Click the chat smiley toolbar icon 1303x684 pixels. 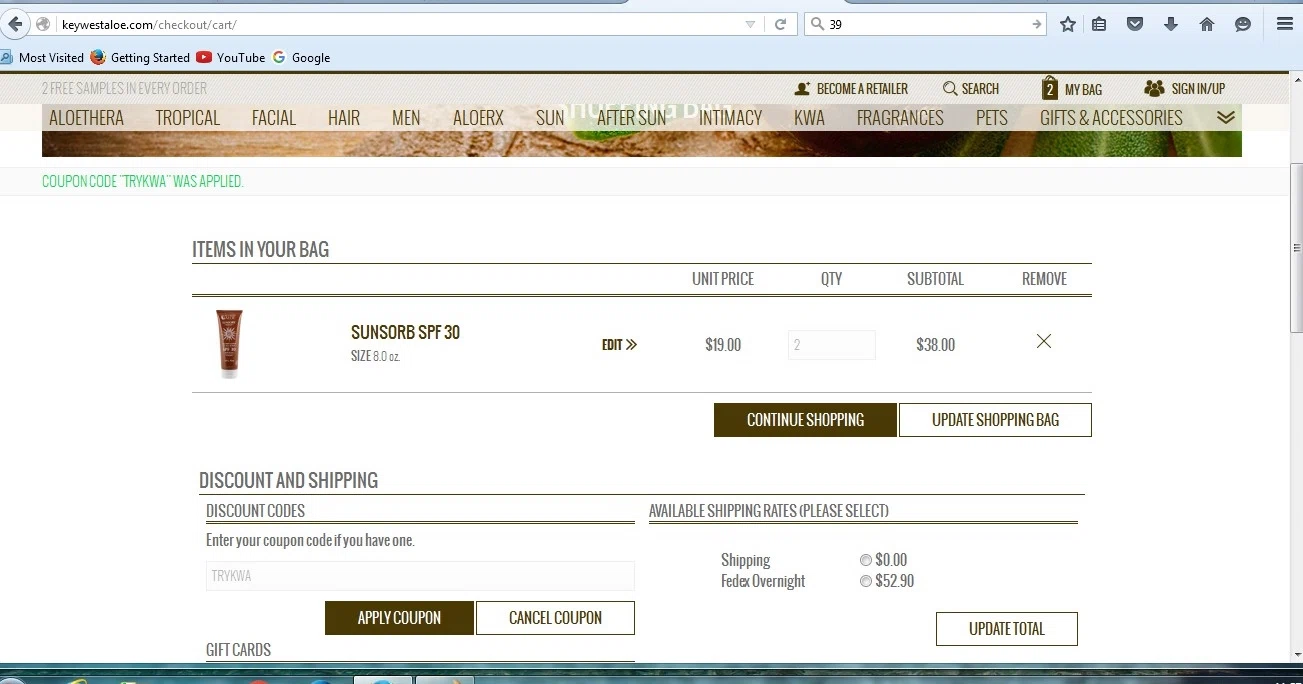pyautogui.click(x=1243, y=24)
